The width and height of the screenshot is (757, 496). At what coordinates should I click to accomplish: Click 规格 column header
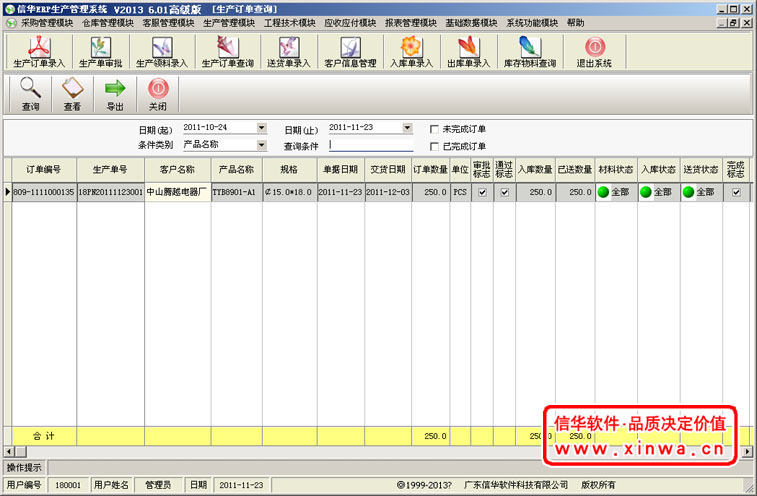(290, 170)
